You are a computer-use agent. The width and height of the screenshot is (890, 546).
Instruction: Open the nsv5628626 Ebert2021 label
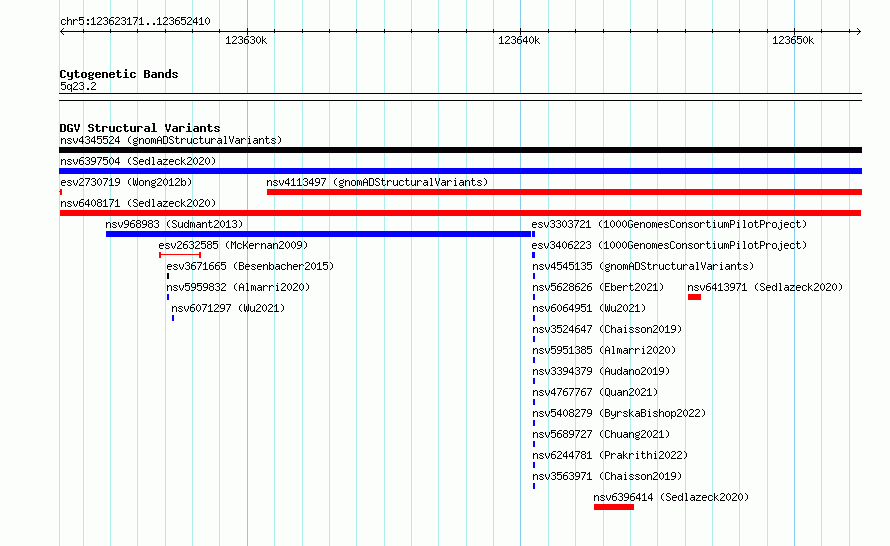pyautogui.click(x=598, y=287)
